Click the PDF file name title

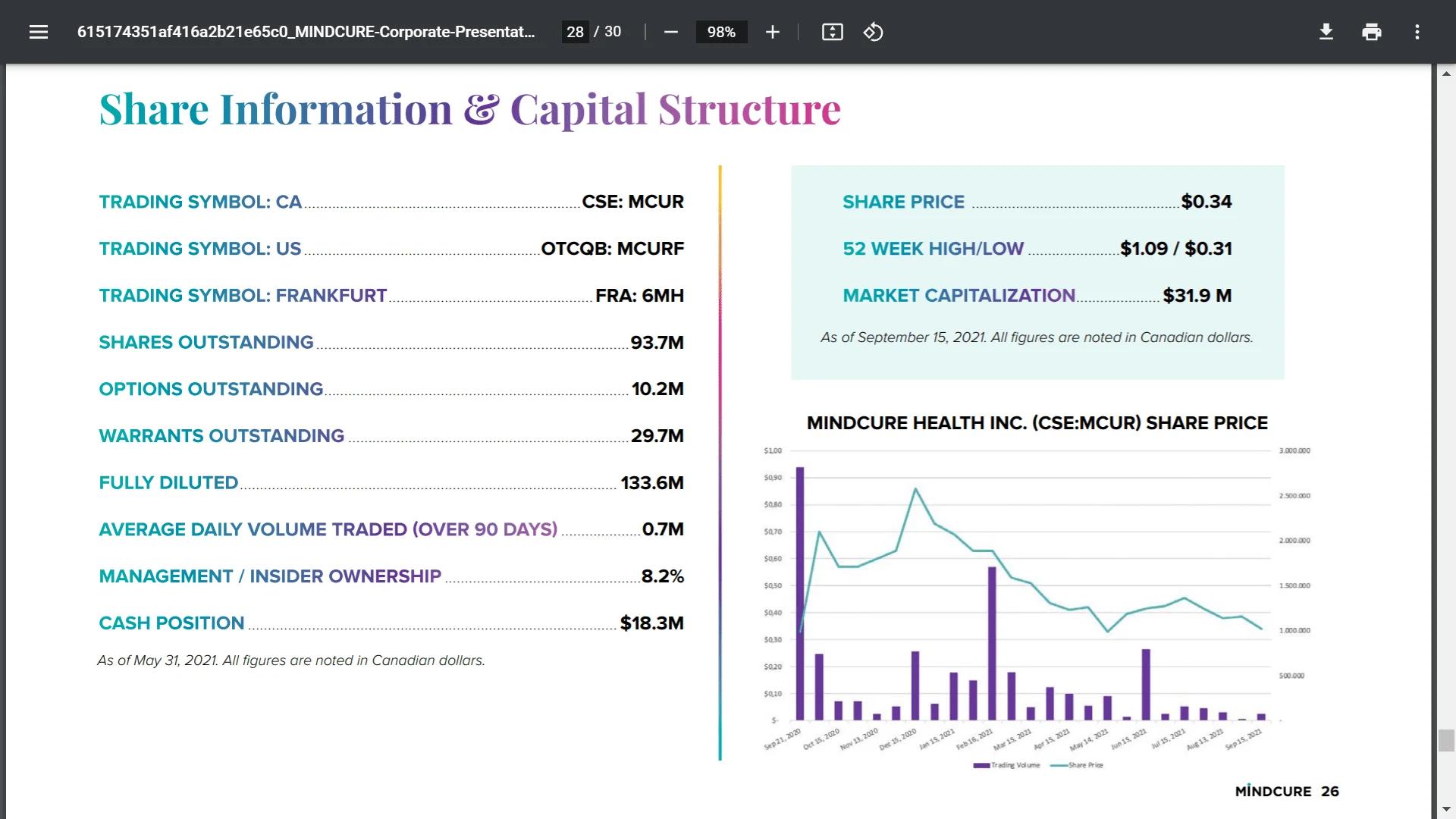(x=306, y=32)
